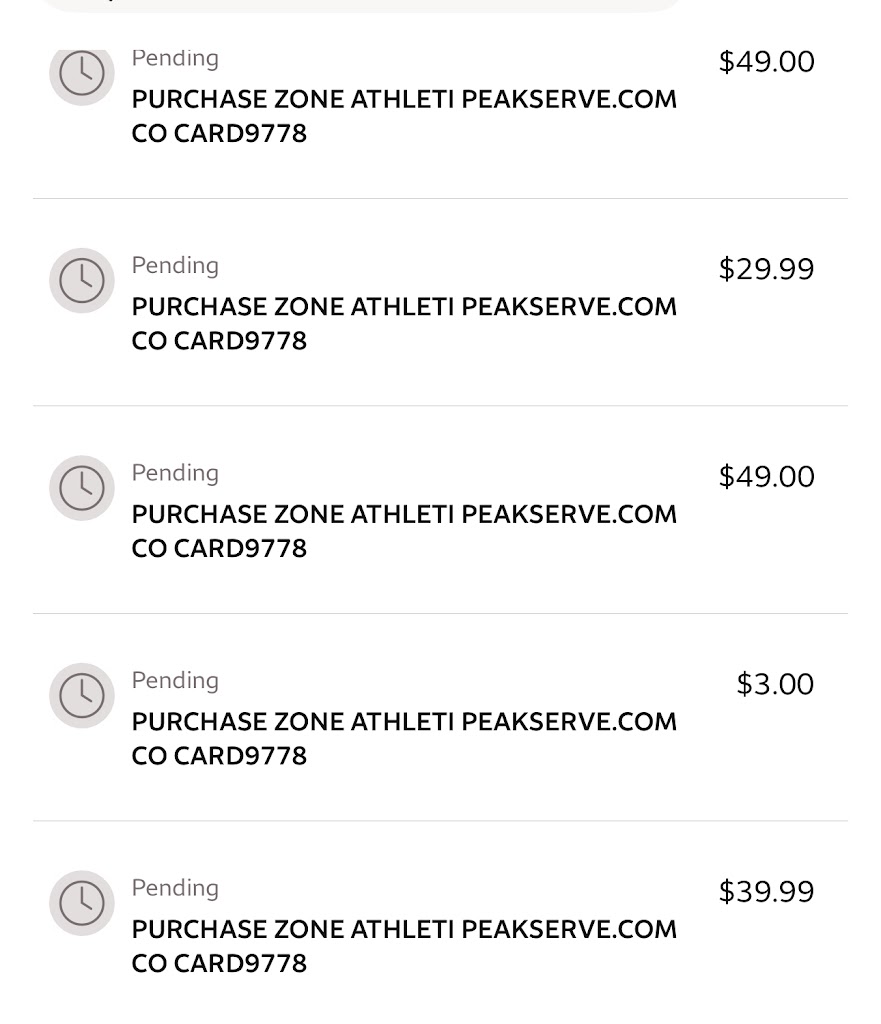This screenshot has width=881, height=1024.
Task: Select the $39.99 amount
Action: point(766,891)
